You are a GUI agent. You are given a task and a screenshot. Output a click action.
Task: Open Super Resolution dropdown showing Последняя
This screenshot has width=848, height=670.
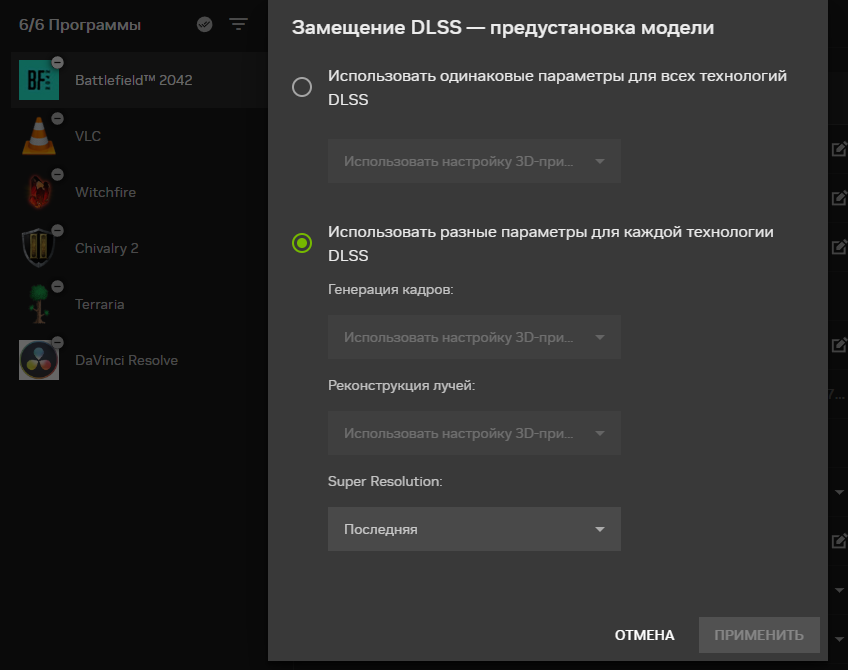point(474,529)
